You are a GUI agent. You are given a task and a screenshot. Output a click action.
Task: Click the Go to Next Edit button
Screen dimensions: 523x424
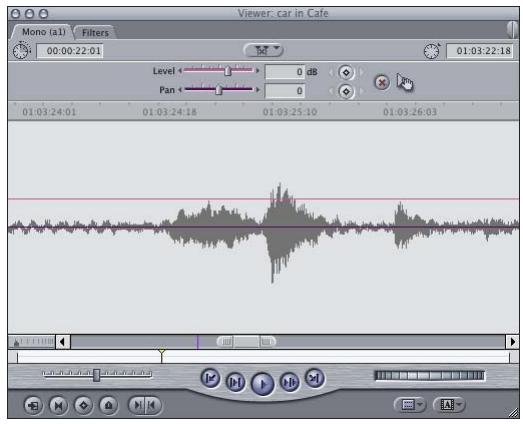click(315, 378)
